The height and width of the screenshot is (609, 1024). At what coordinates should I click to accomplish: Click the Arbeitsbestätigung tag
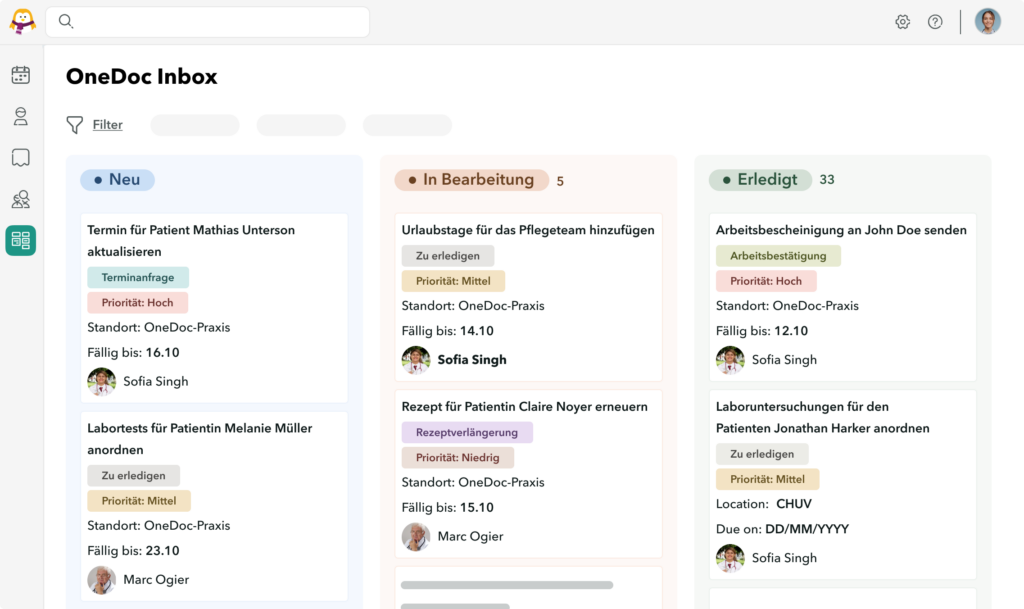(x=778, y=256)
